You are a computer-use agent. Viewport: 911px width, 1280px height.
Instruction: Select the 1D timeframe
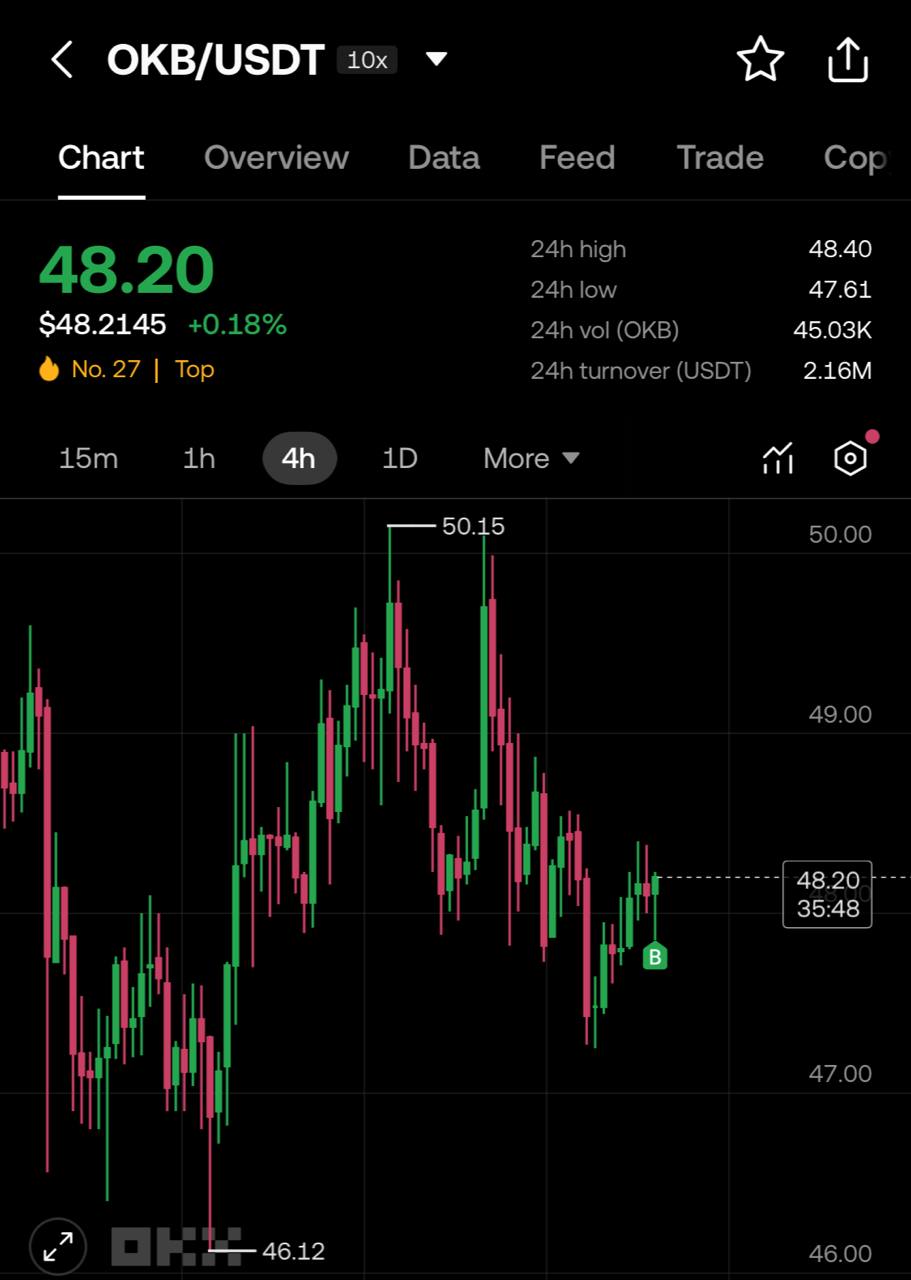tap(399, 458)
